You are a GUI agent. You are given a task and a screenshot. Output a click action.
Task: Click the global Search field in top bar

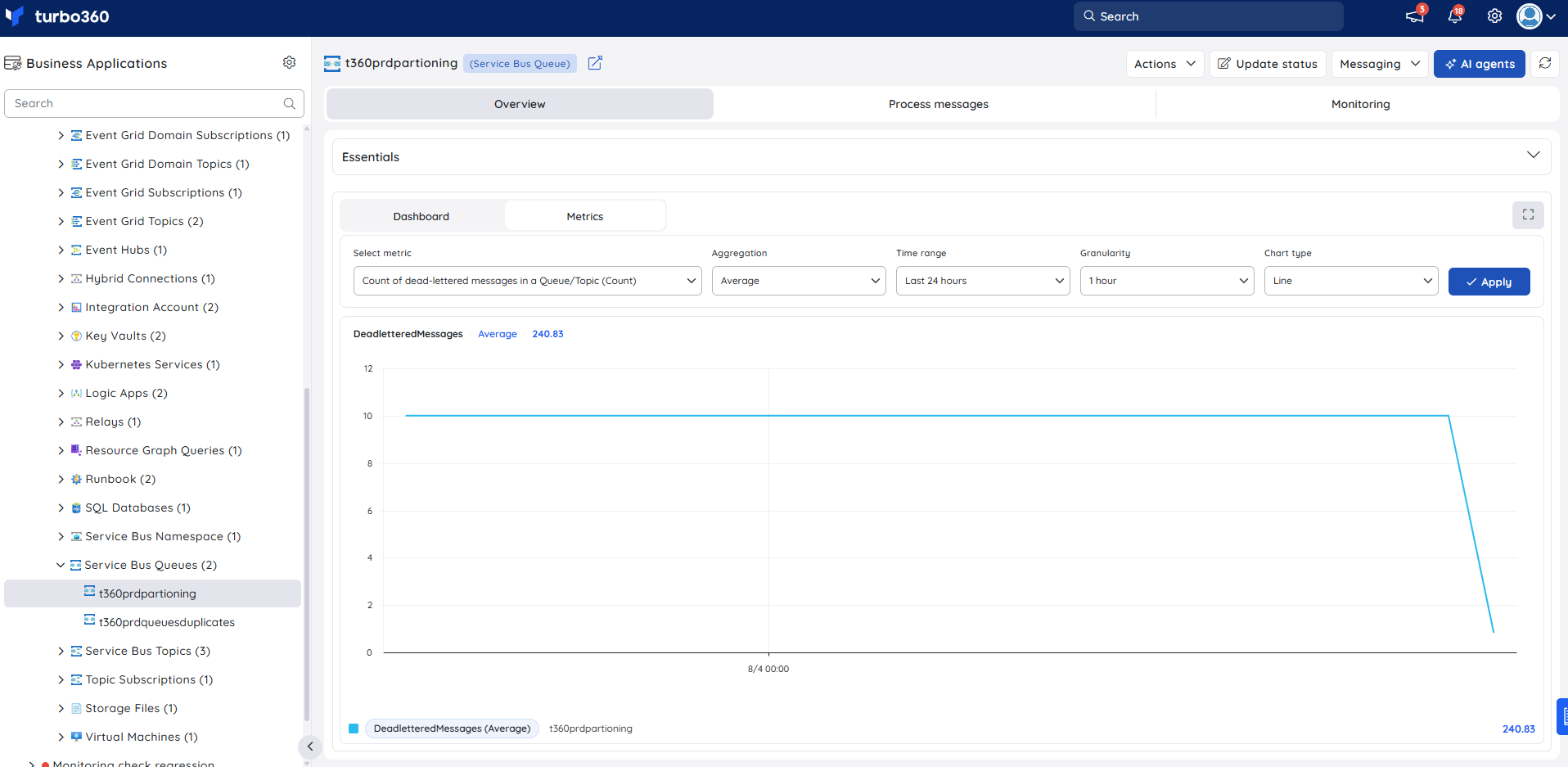click(x=1209, y=16)
